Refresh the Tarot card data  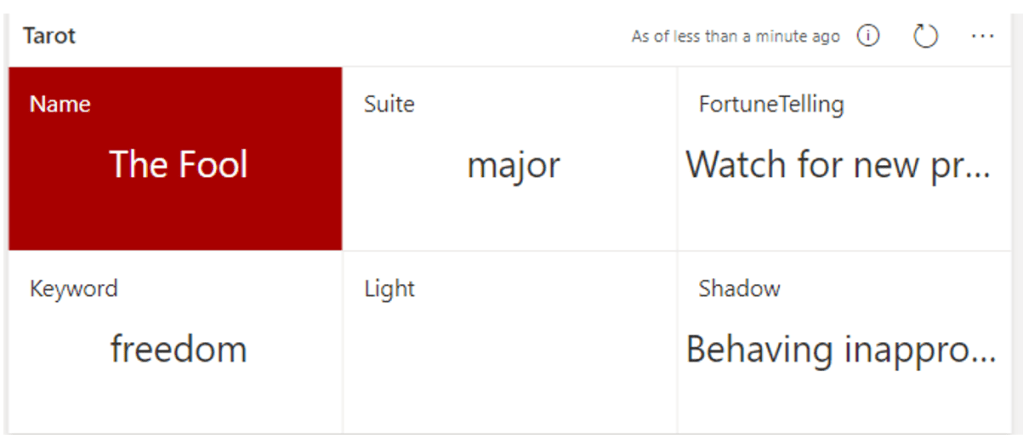(926, 37)
